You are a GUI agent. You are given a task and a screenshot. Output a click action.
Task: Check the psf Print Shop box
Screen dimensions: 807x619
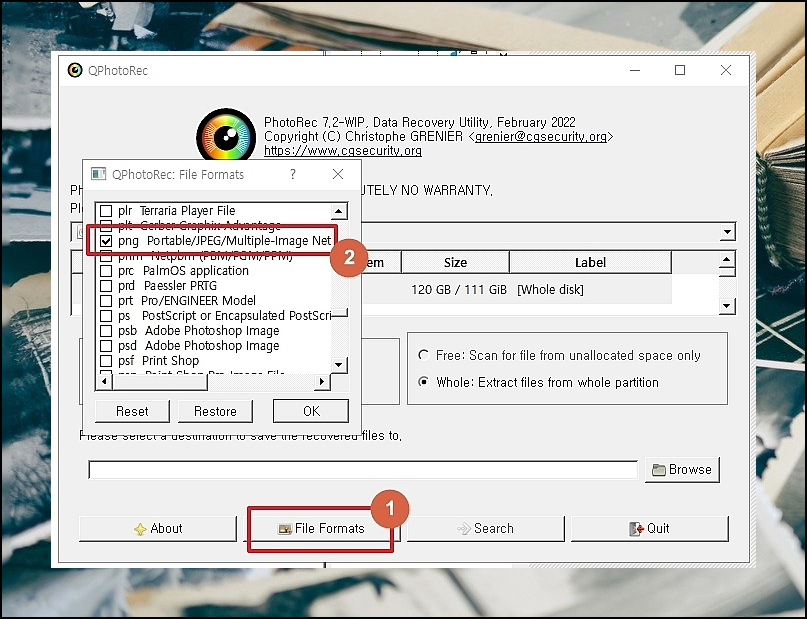[106, 361]
